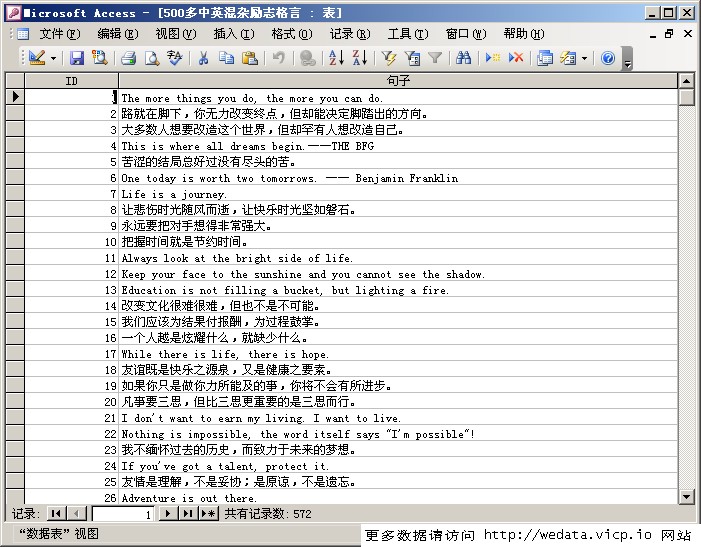This screenshot has width=701, height=547.
Task: Open the 视图(V) menu
Action: click(176, 34)
